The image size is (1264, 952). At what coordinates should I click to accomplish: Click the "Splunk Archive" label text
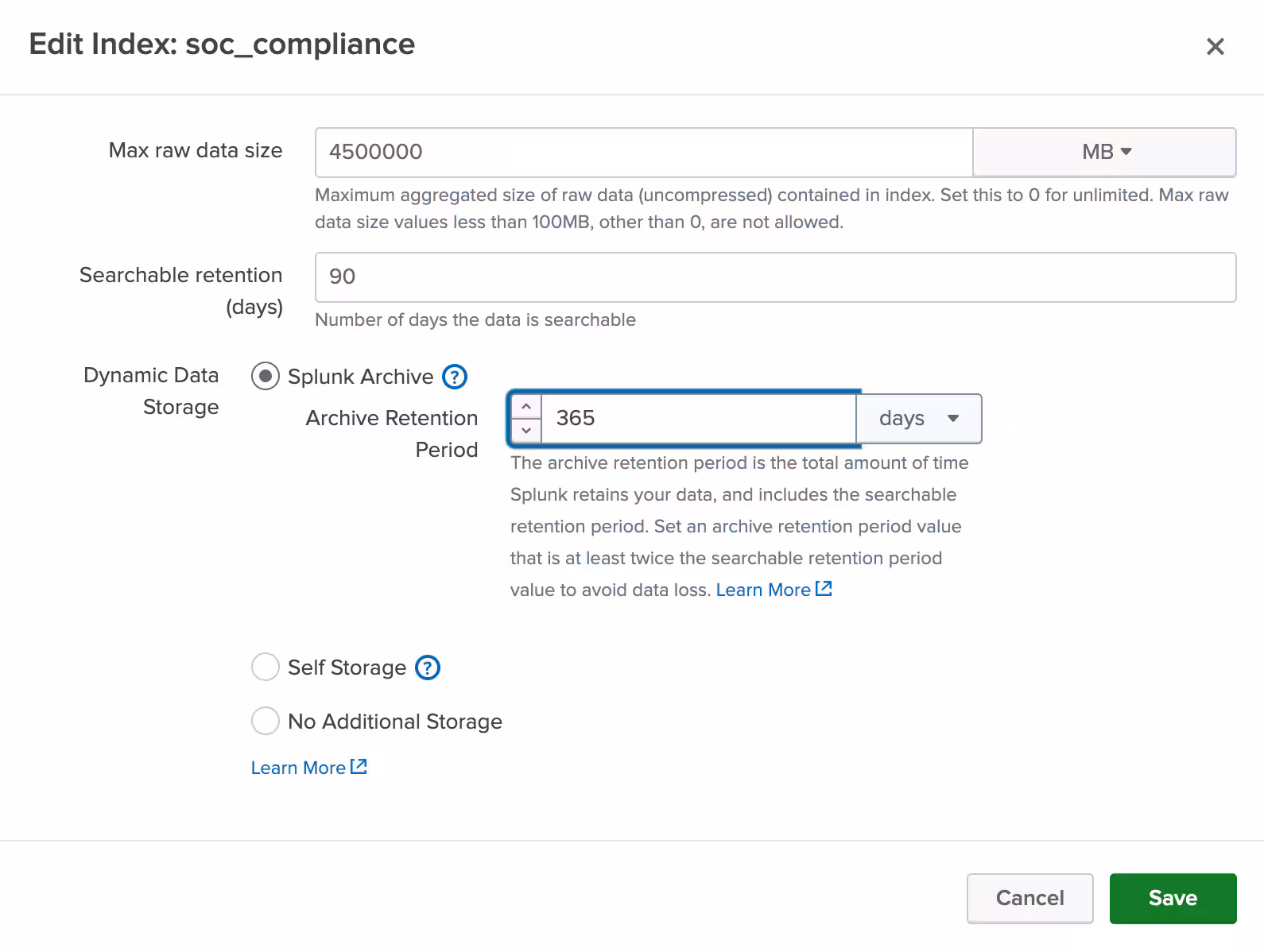[x=360, y=377]
